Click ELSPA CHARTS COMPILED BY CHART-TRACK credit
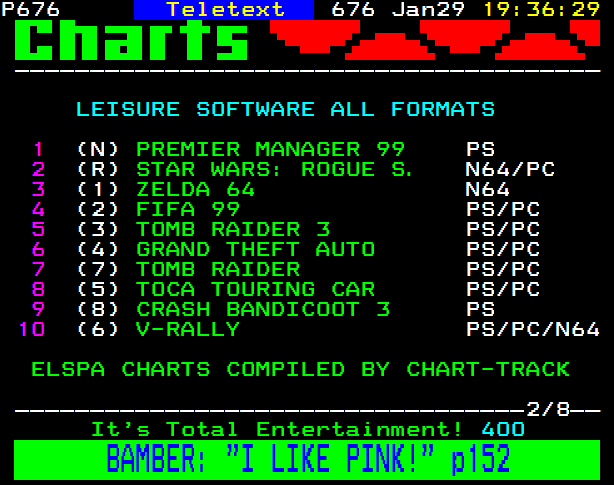Image resolution: width=614 pixels, height=485 pixels. pos(300,370)
